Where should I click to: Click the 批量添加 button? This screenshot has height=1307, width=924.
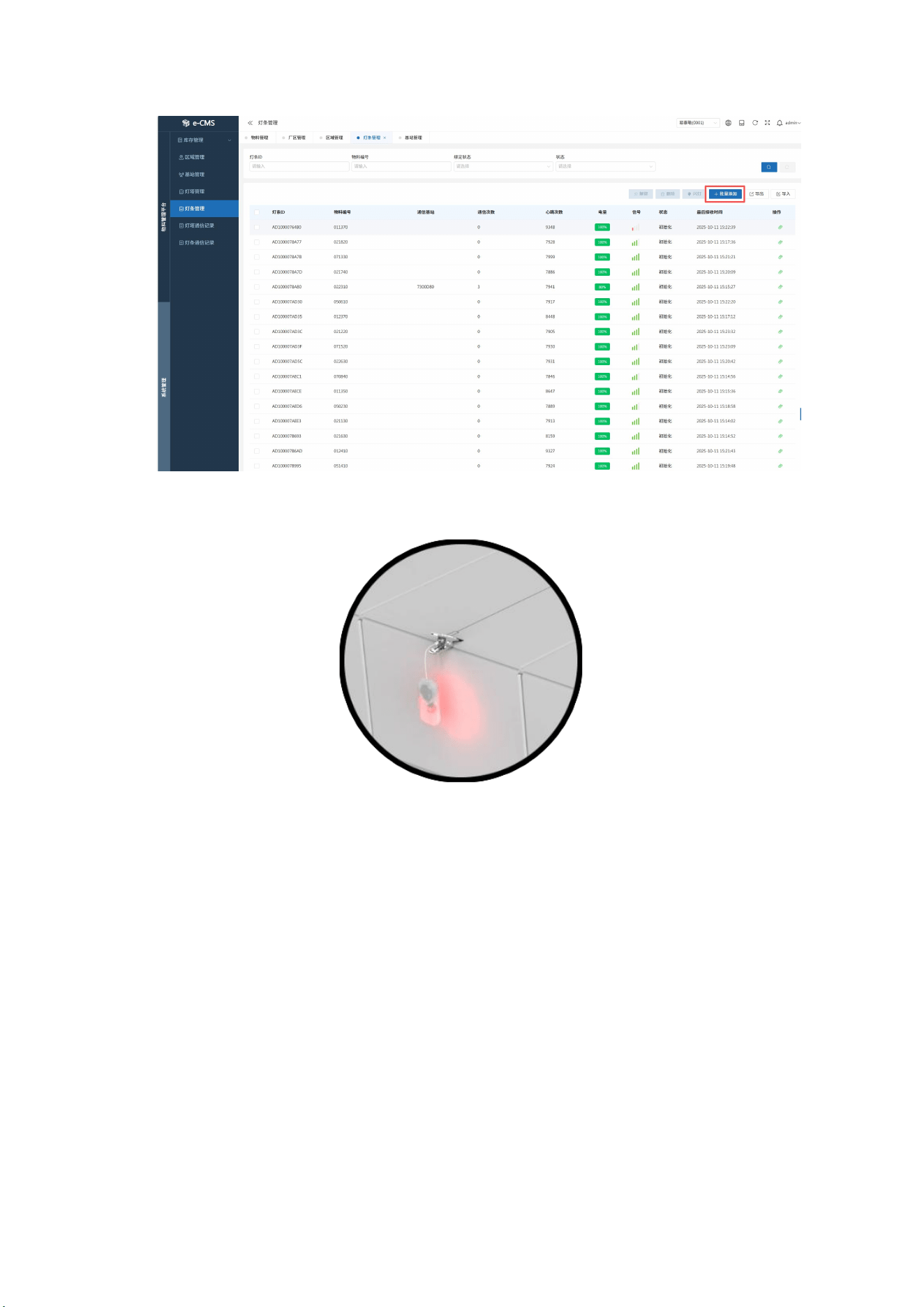click(x=725, y=194)
